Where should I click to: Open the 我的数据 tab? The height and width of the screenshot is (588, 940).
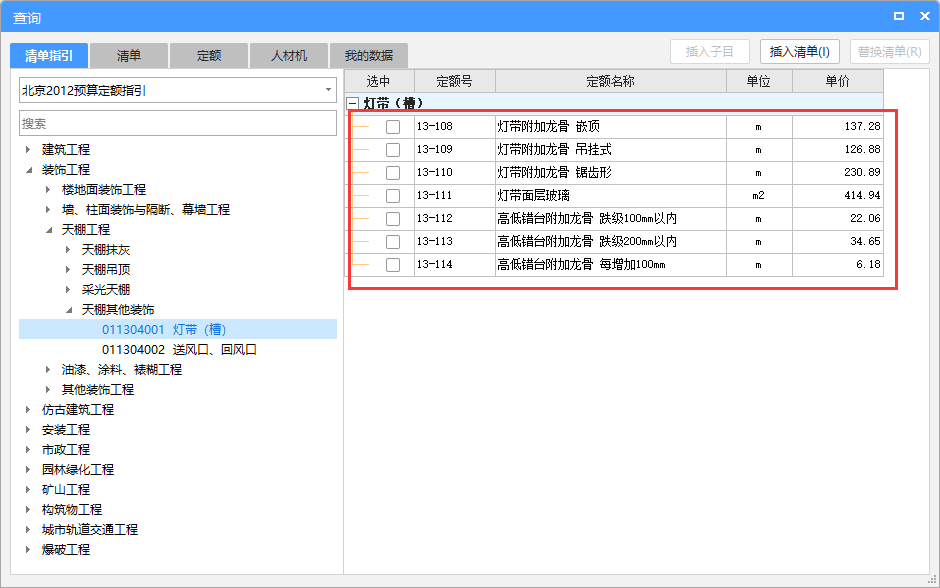[x=369, y=56]
